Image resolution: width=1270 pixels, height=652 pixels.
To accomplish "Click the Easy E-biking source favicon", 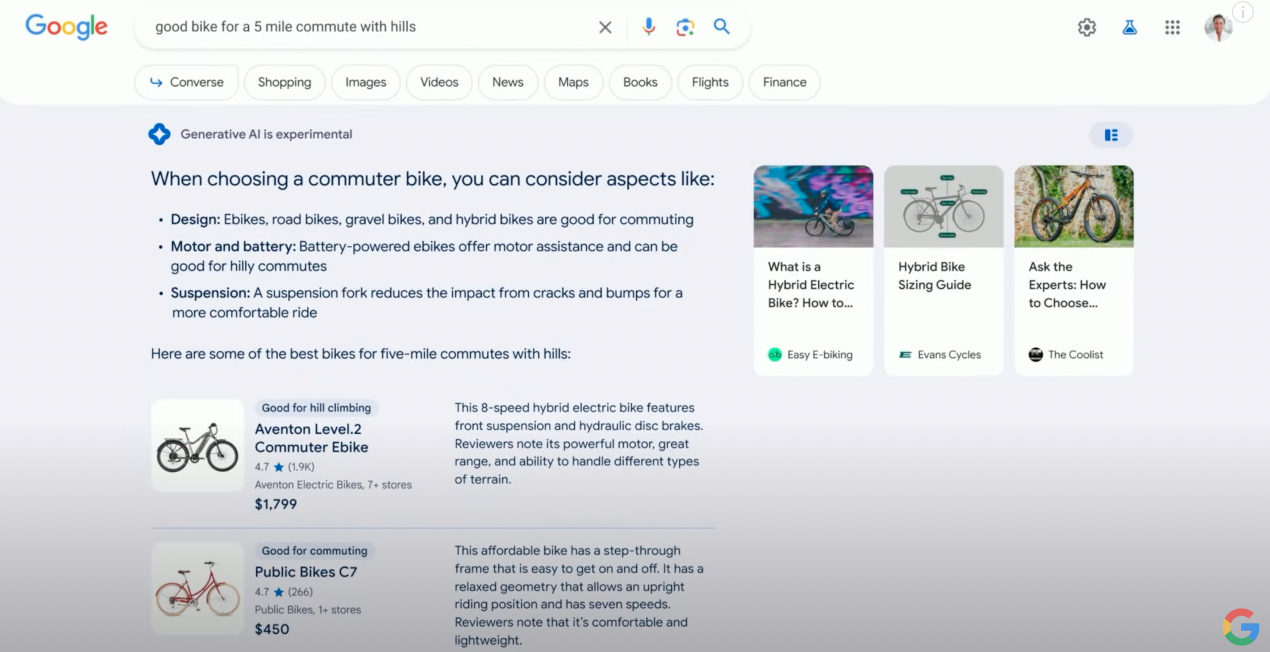I will [x=775, y=354].
